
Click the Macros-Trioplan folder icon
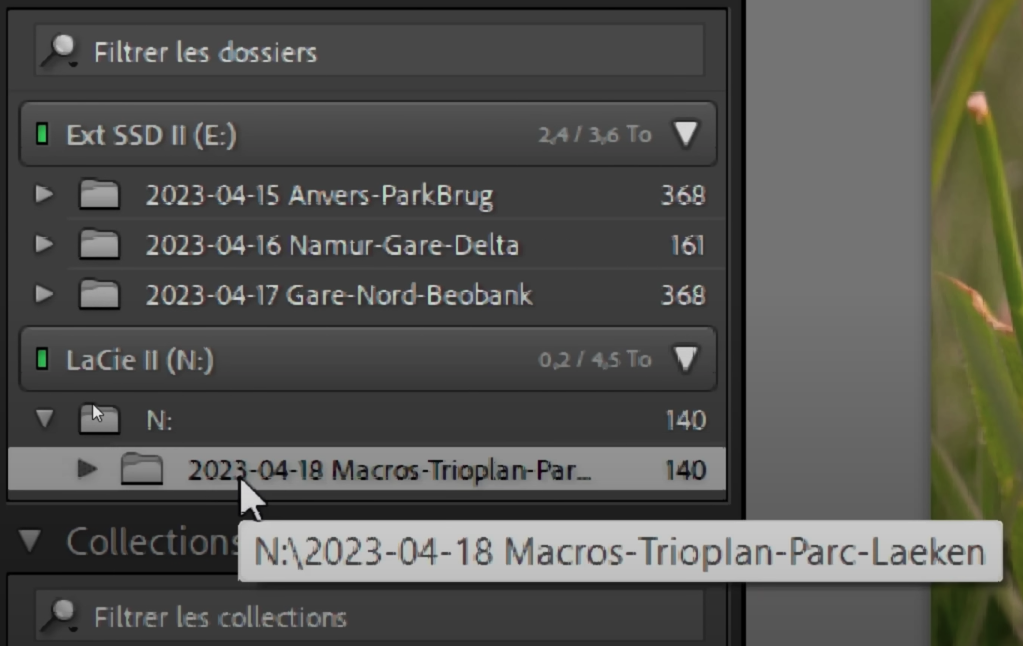(141, 469)
